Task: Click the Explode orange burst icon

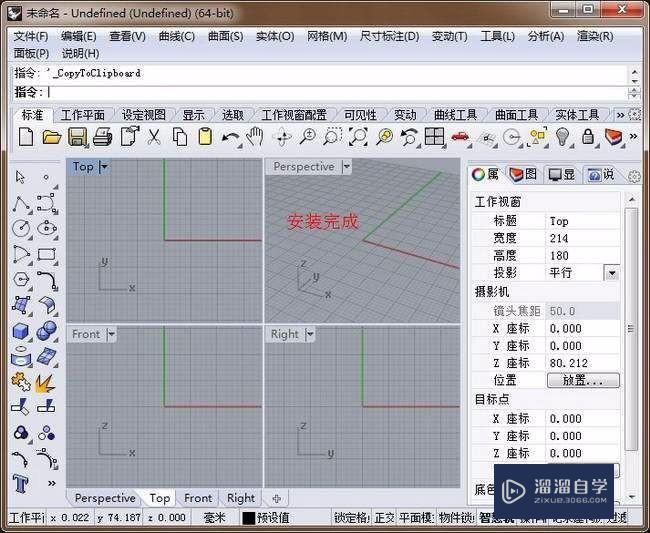Action: click(46, 383)
